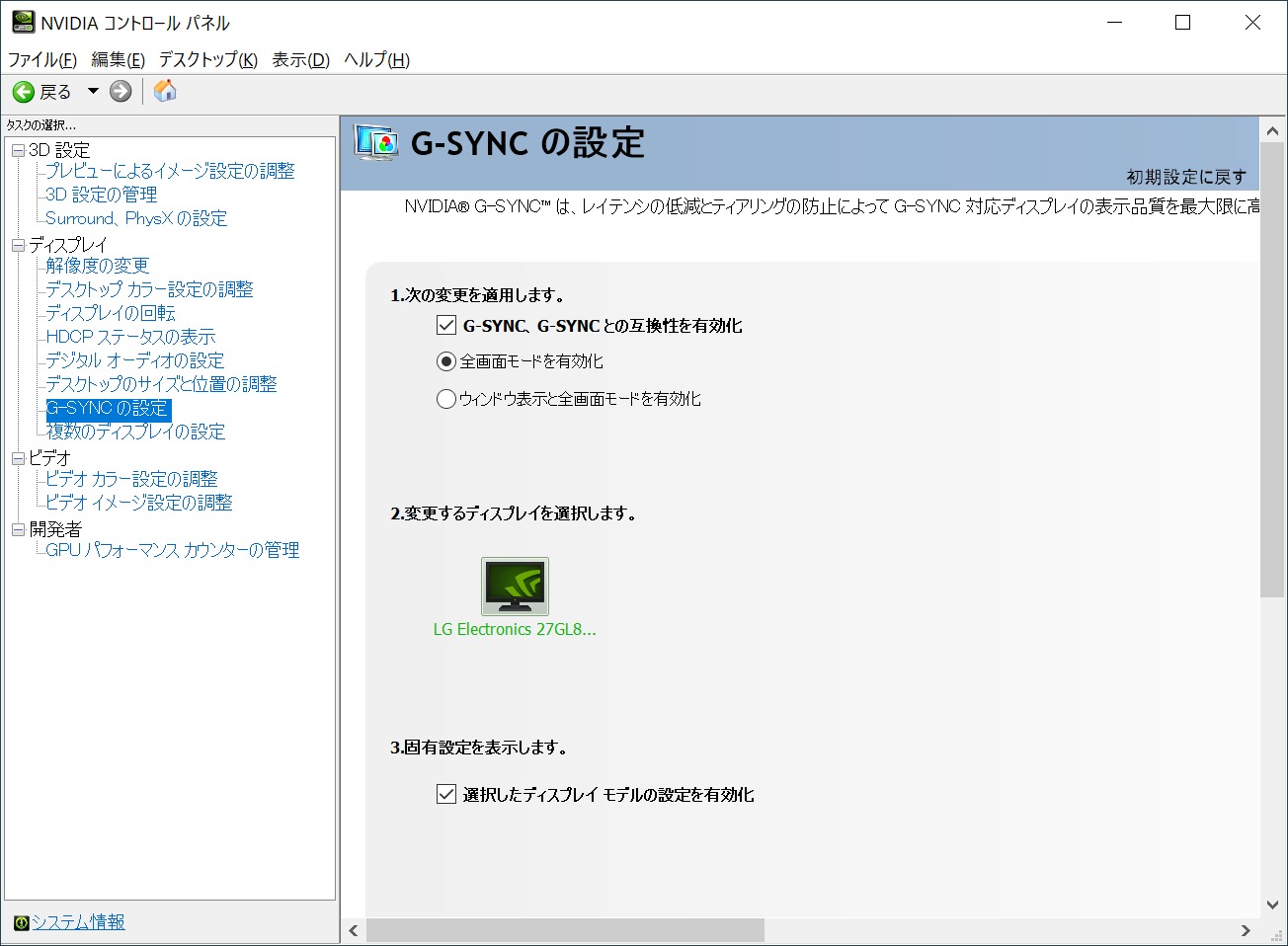Open デスクトップ カラー設定の調整 page

149,289
